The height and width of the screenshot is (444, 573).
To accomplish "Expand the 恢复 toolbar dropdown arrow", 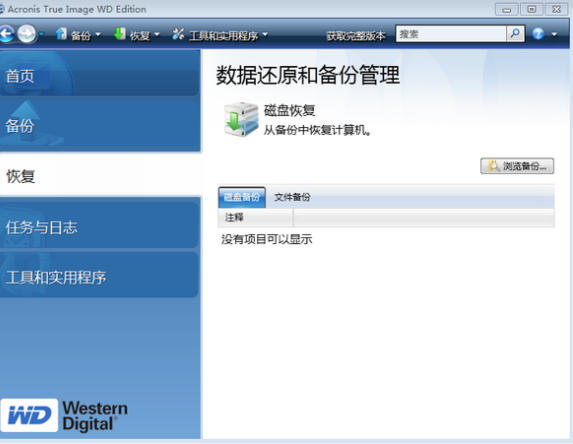I will pos(157,35).
